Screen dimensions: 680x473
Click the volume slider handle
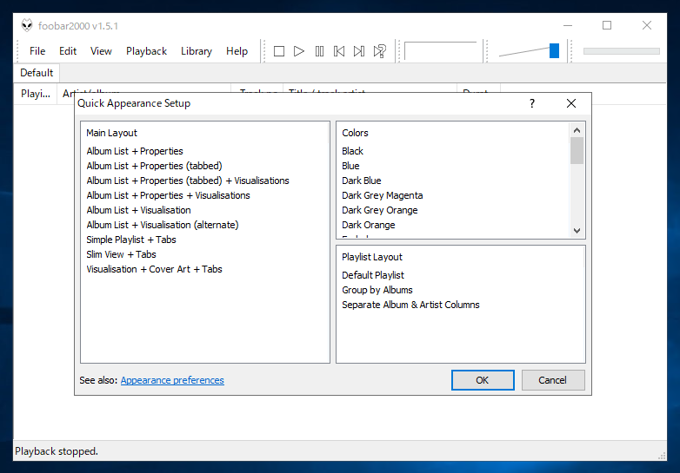[554, 51]
